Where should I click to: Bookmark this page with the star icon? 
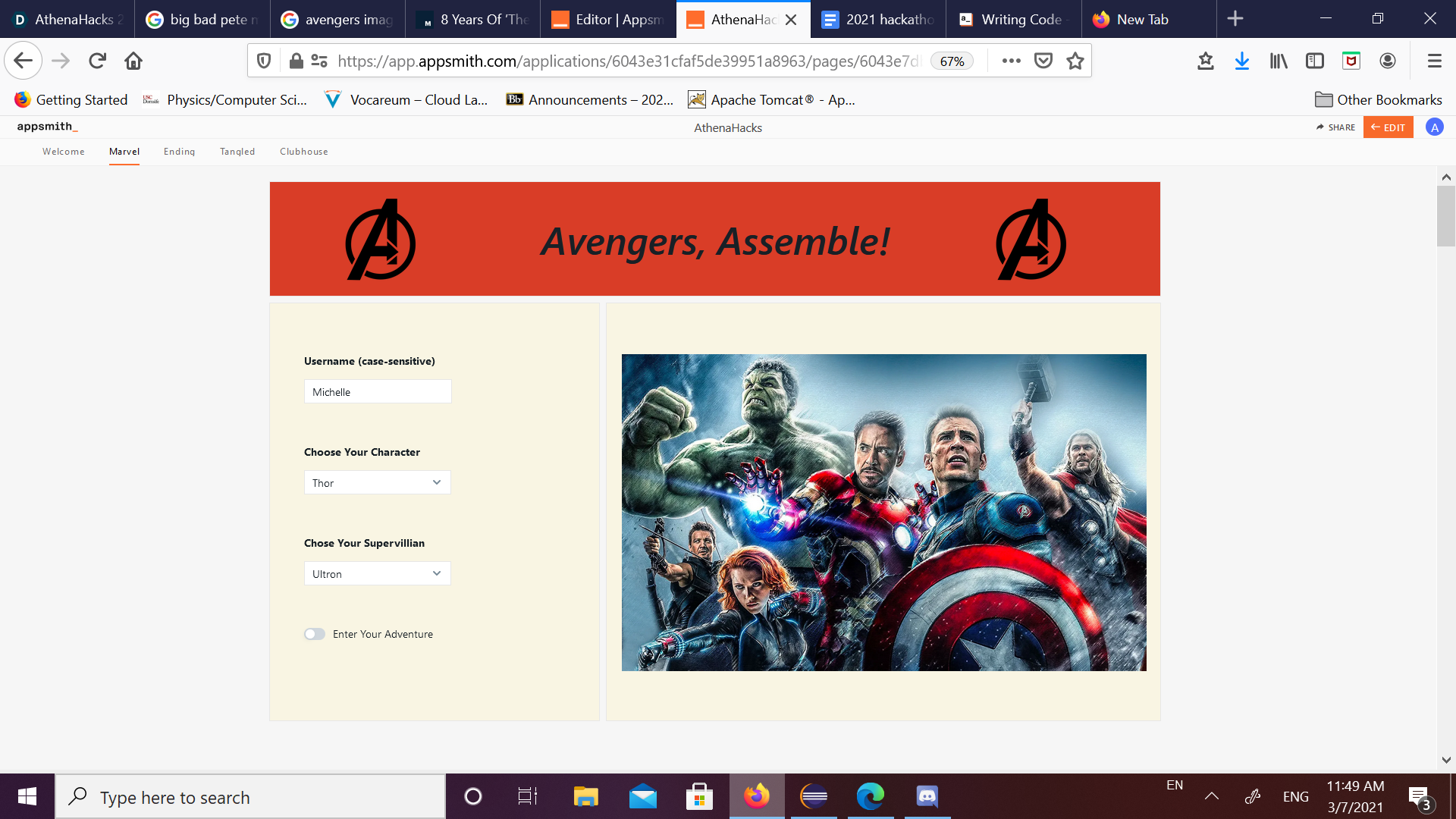1075,61
